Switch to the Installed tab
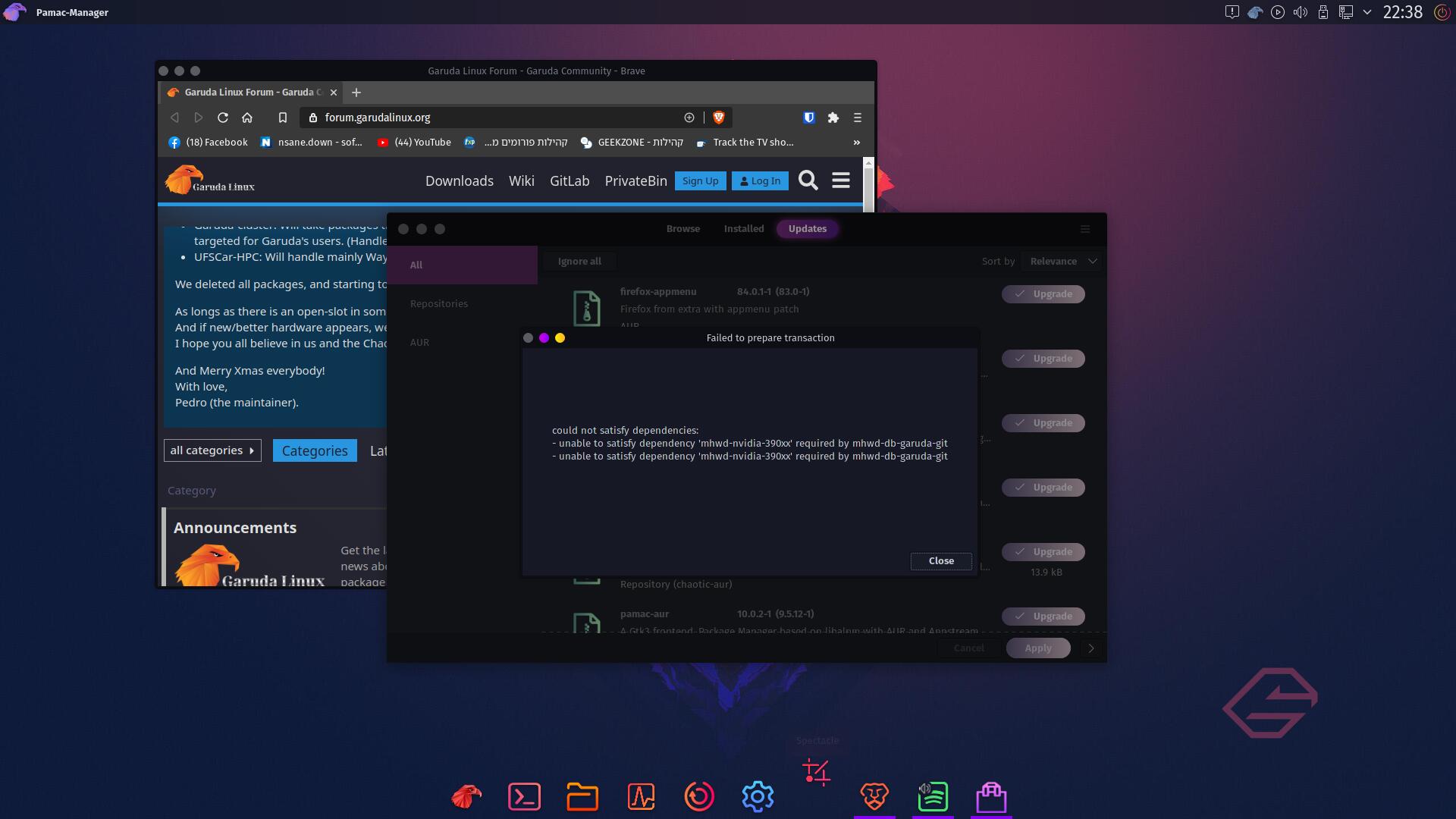This screenshot has width=1456, height=819. (x=743, y=228)
